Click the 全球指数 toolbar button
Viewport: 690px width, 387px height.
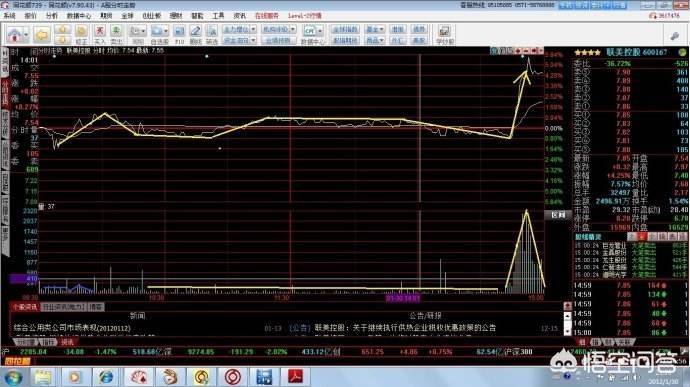pos(345,29)
